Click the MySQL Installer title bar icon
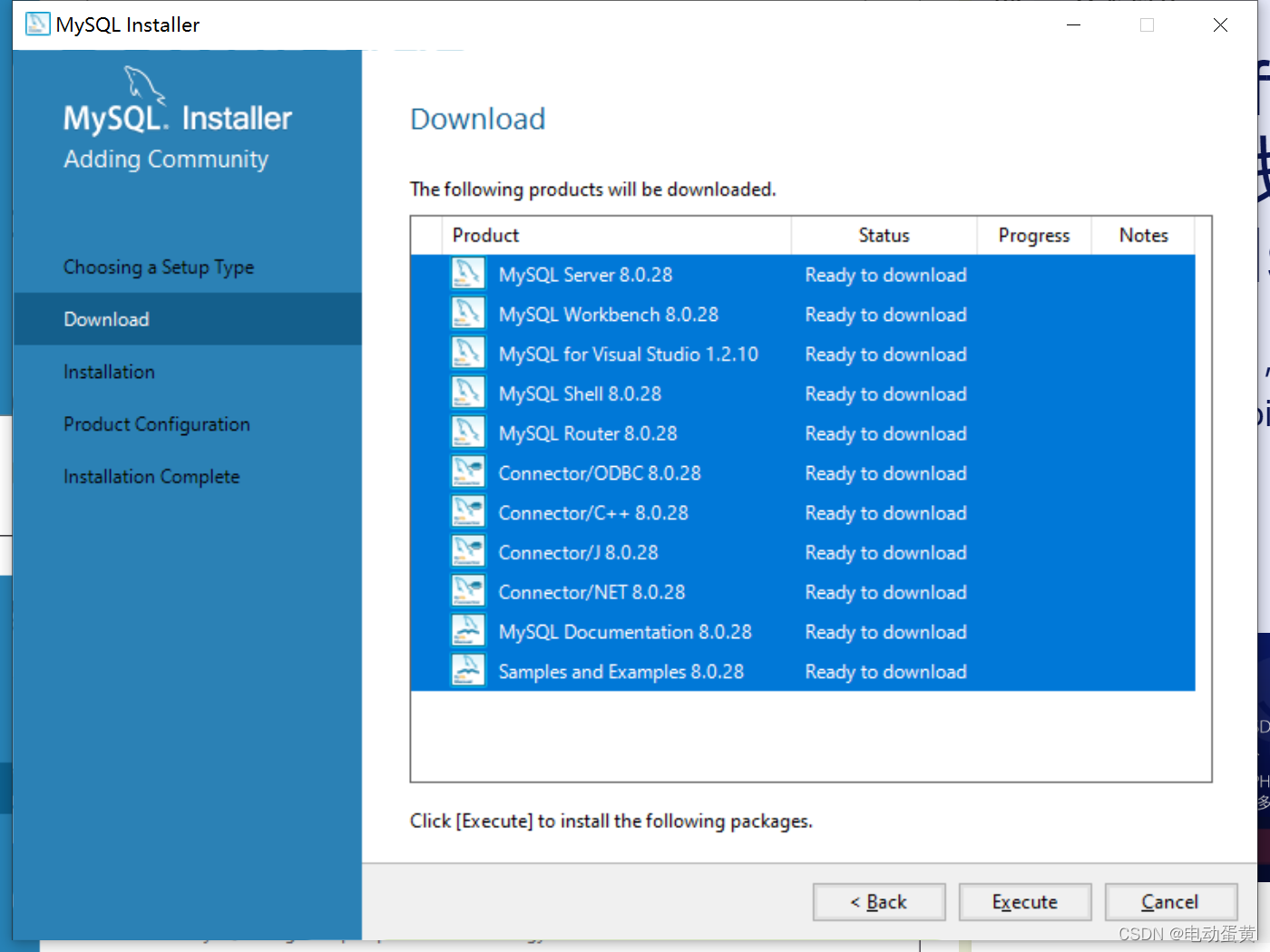Screen dimensions: 1270x952 click(x=37, y=24)
